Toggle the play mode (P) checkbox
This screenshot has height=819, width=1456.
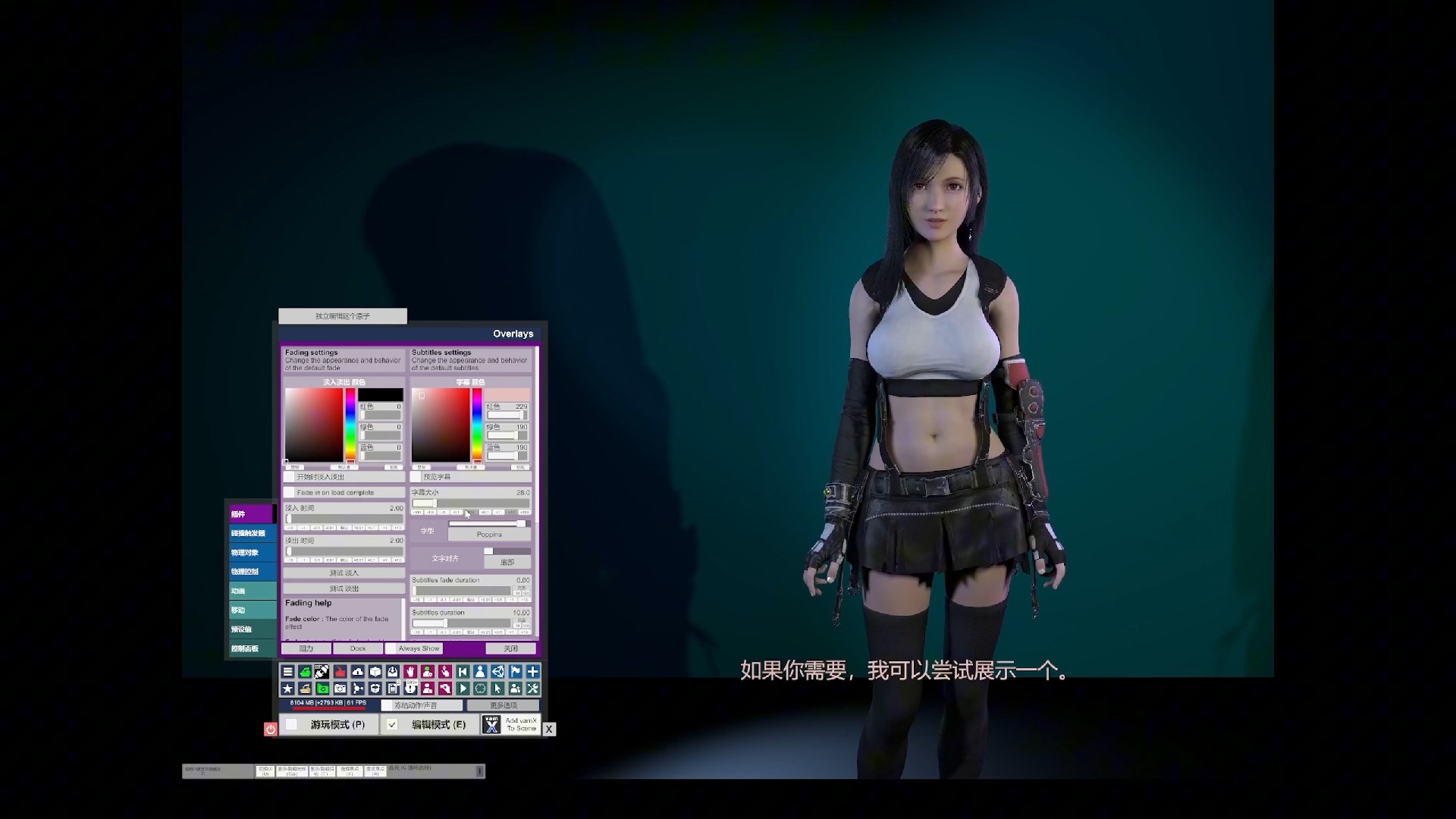tap(291, 725)
